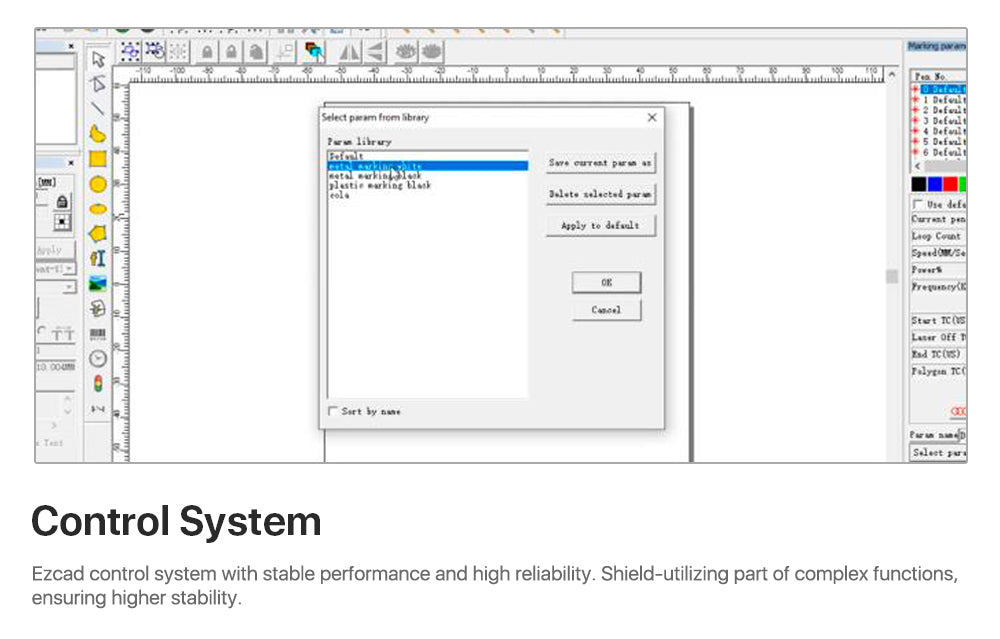Toggle the aspect ratio lock in left panel
The image size is (1000, 639).
(x=62, y=202)
